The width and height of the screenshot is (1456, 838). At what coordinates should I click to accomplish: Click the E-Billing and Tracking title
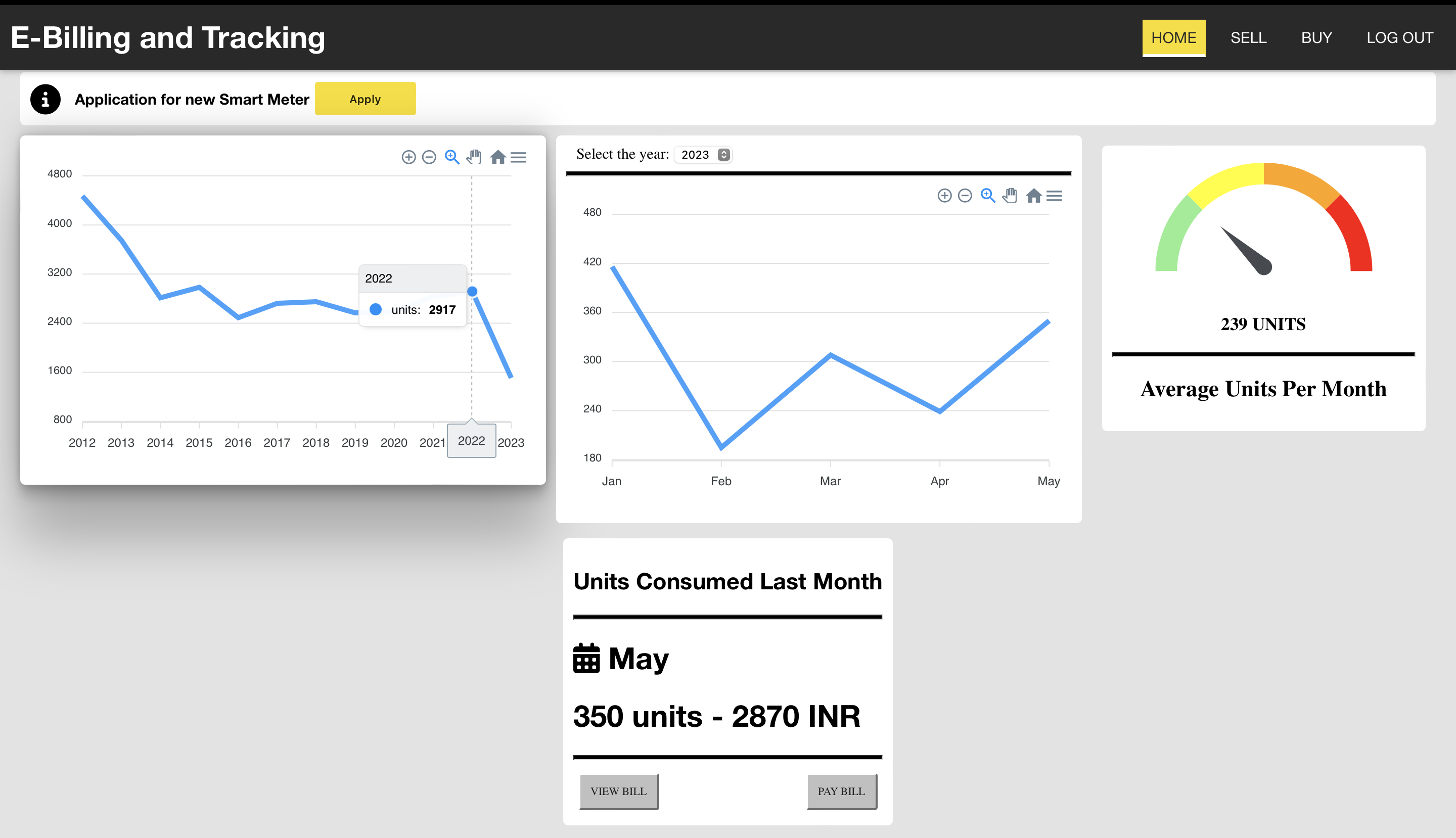(x=167, y=38)
